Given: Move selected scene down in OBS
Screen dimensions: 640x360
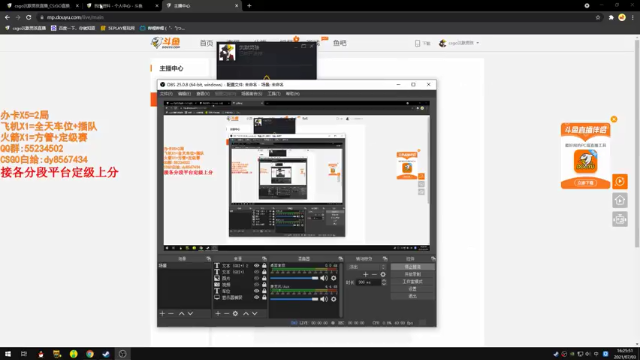Looking at the screenshot, I should pyautogui.click(x=190, y=313).
